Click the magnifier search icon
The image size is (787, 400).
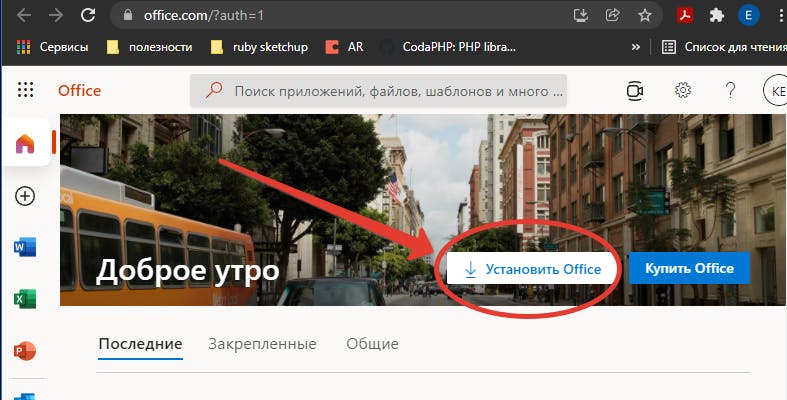click(214, 91)
